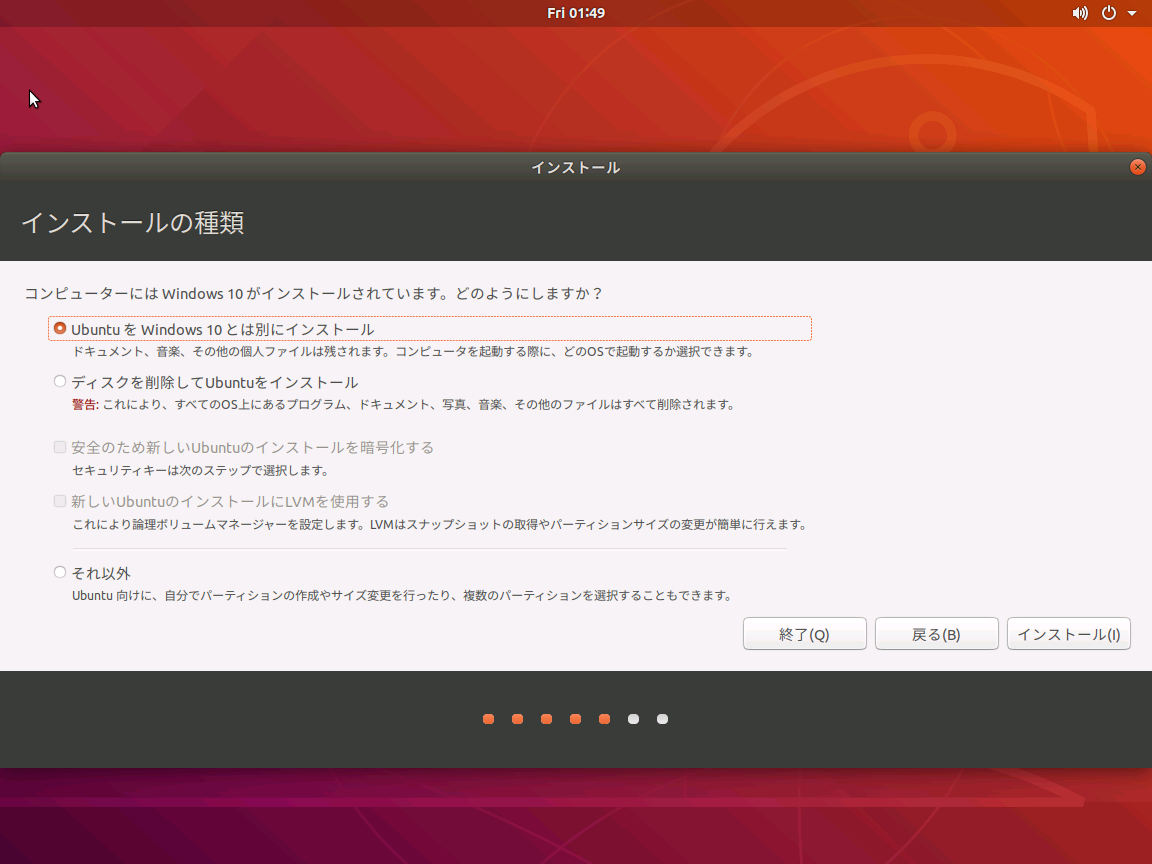
Task: Click the Windows 10 installed question text
Action: (314, 294)
